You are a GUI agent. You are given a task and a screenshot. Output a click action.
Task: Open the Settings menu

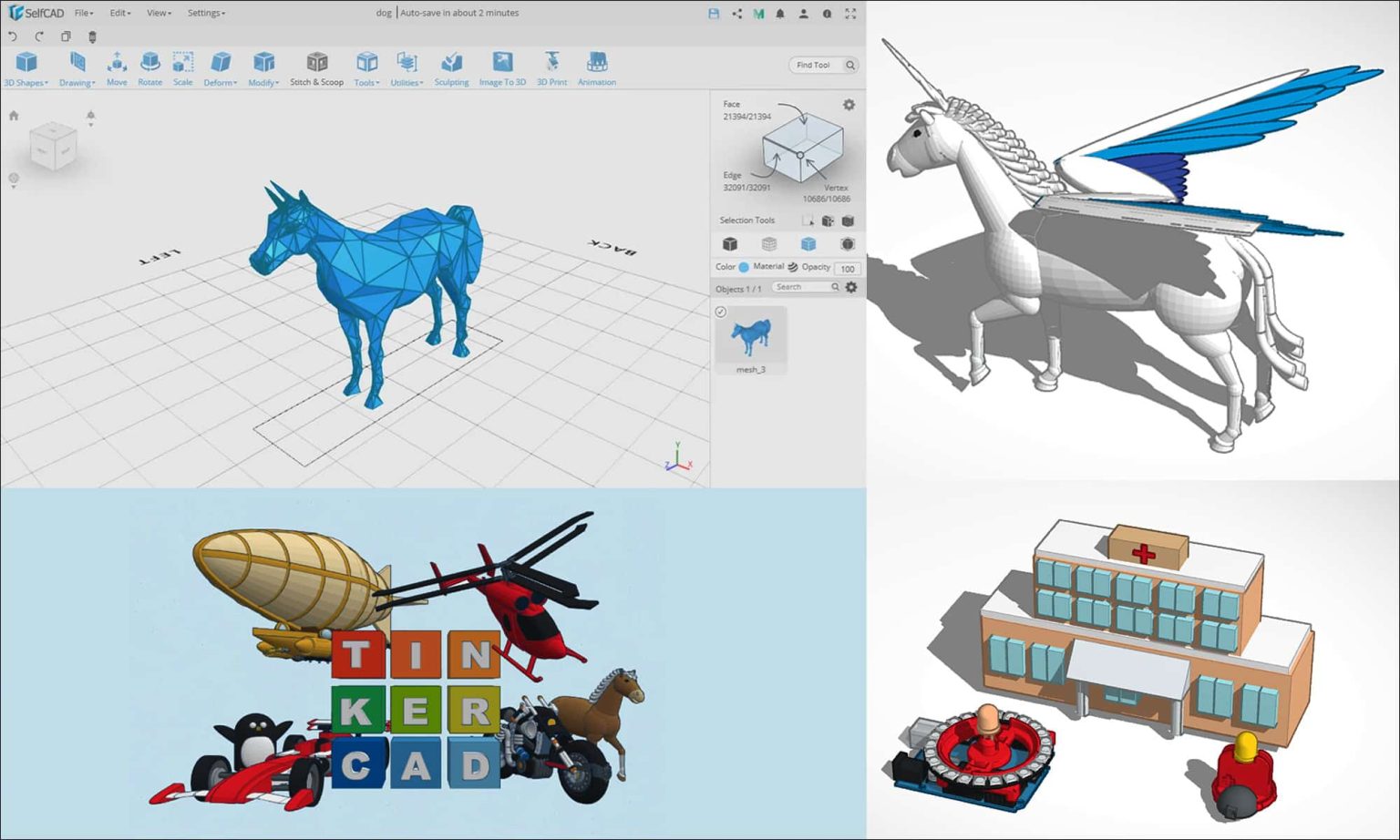point(205,13)
